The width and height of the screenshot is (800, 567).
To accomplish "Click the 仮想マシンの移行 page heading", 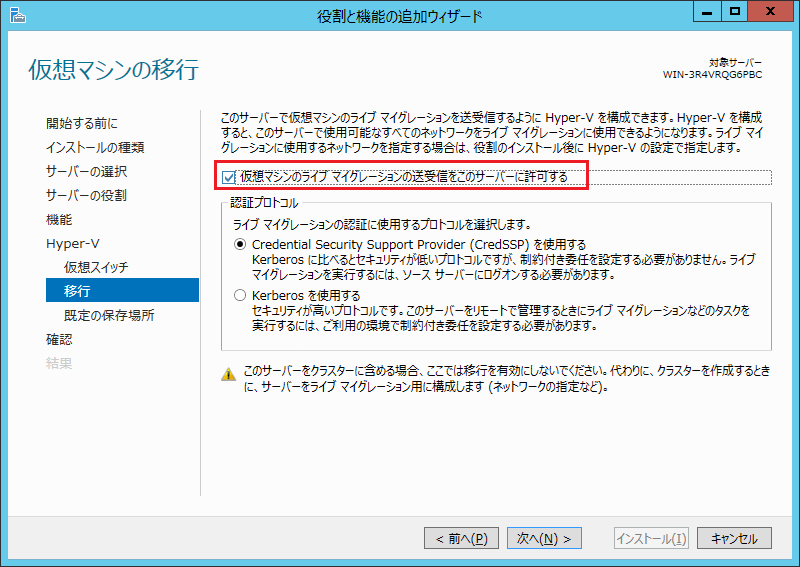I will [113, 70].
